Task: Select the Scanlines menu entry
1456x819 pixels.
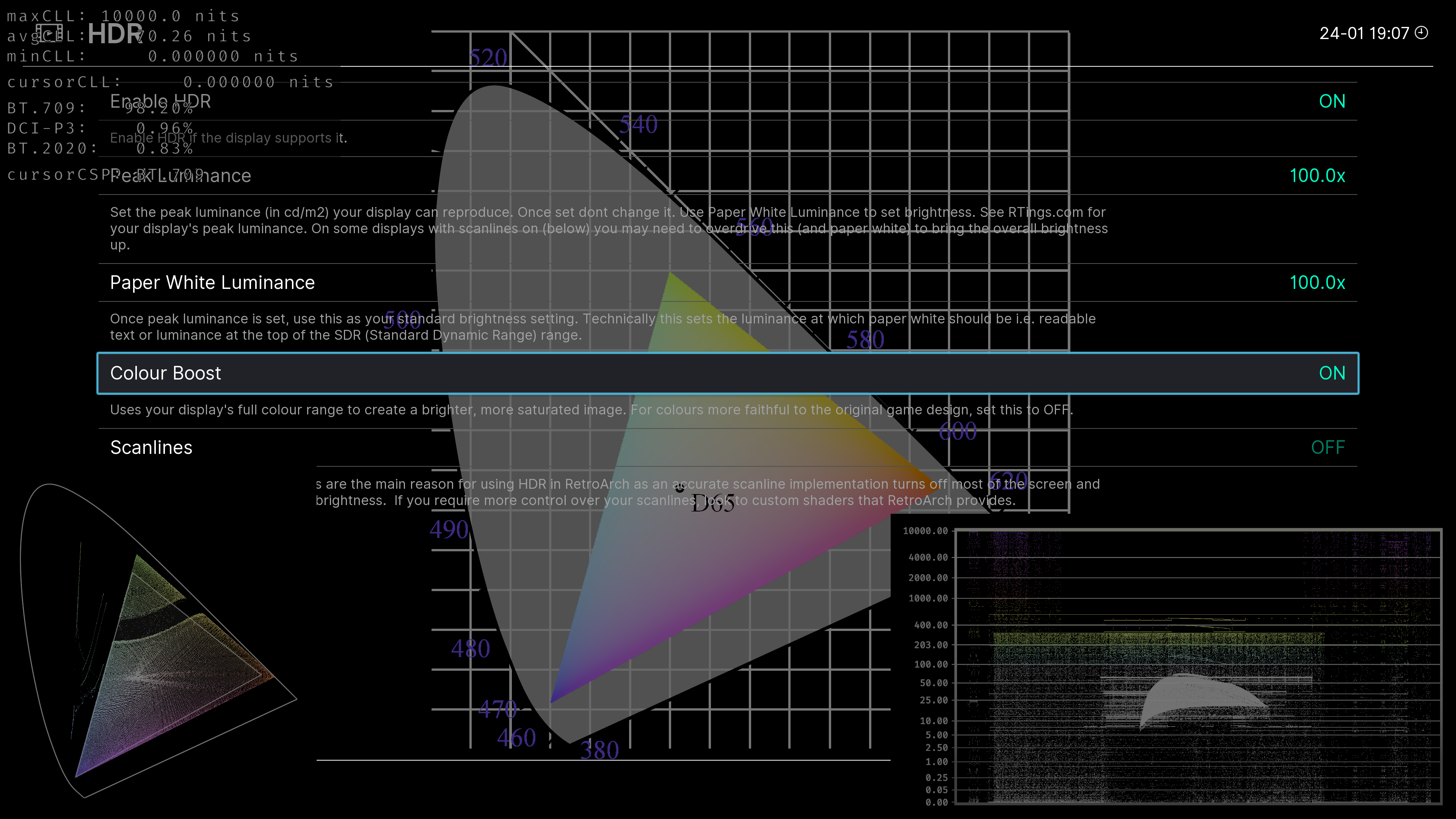Action: pyautogui.click(x=151, y=448)
